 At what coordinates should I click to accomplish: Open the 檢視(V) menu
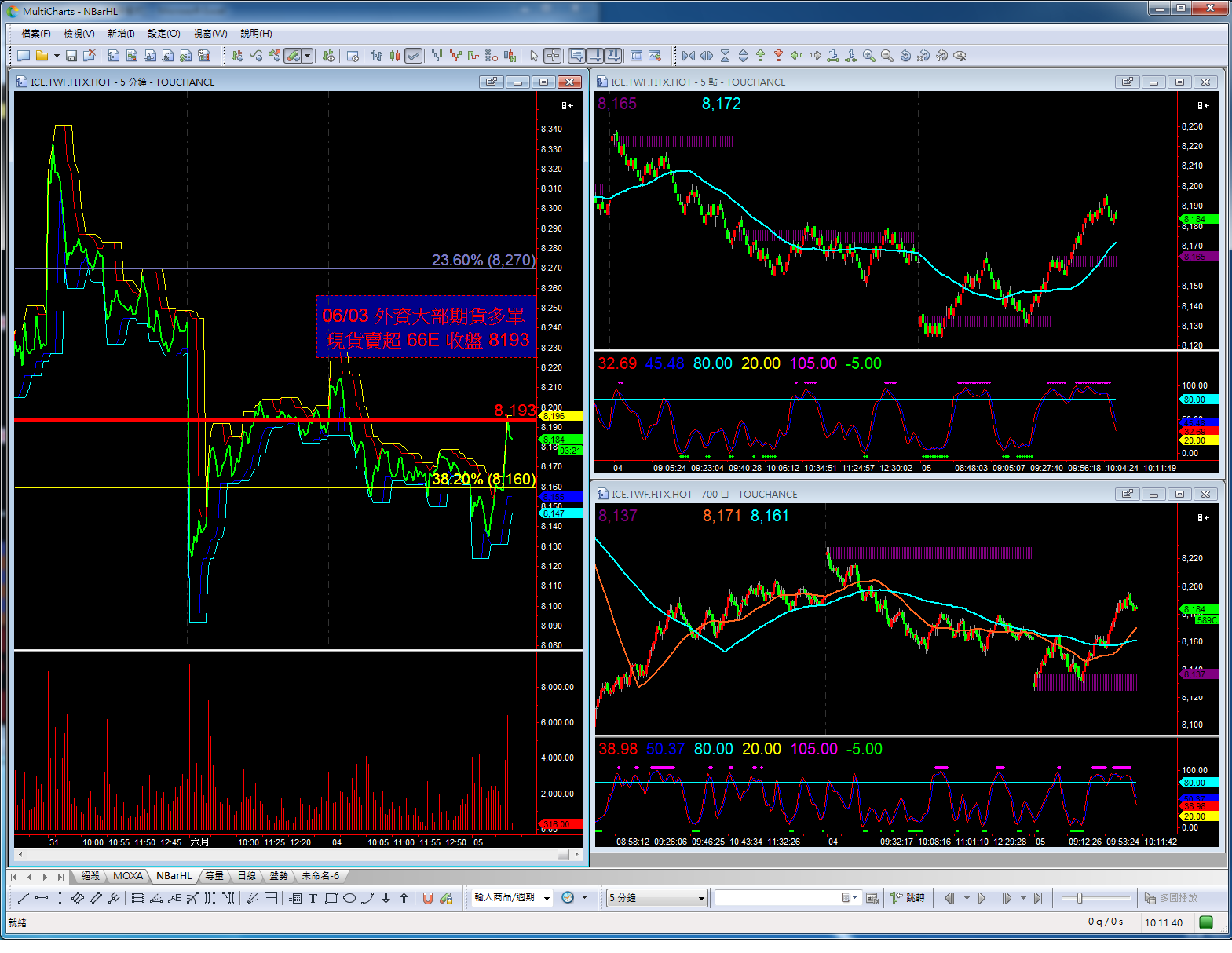[x=79, y=34]
